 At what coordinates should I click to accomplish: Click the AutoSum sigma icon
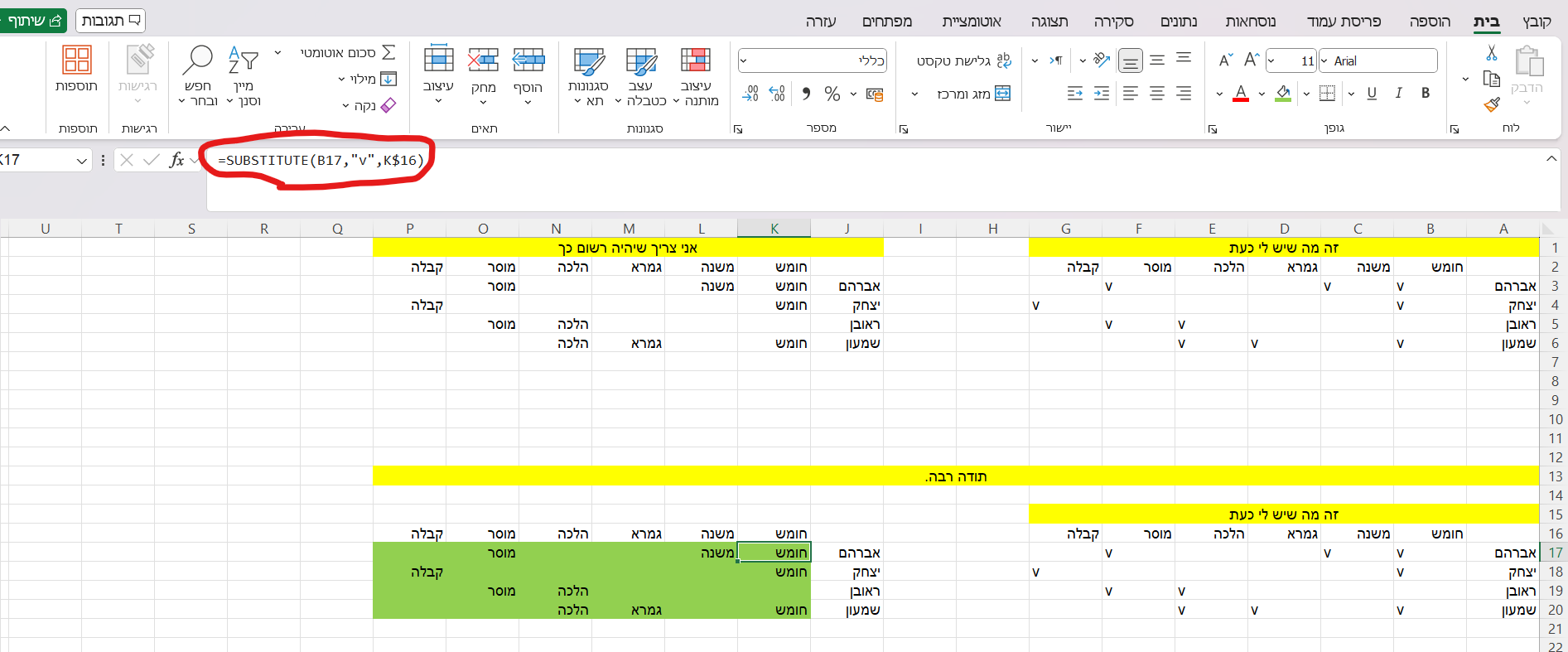(x=388, y=52)
